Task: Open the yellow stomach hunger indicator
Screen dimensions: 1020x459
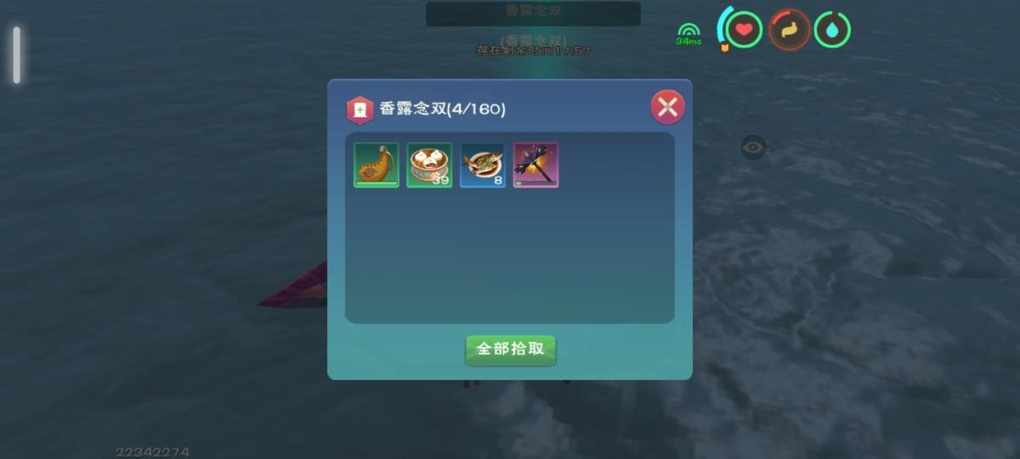Action: point(789,29)
